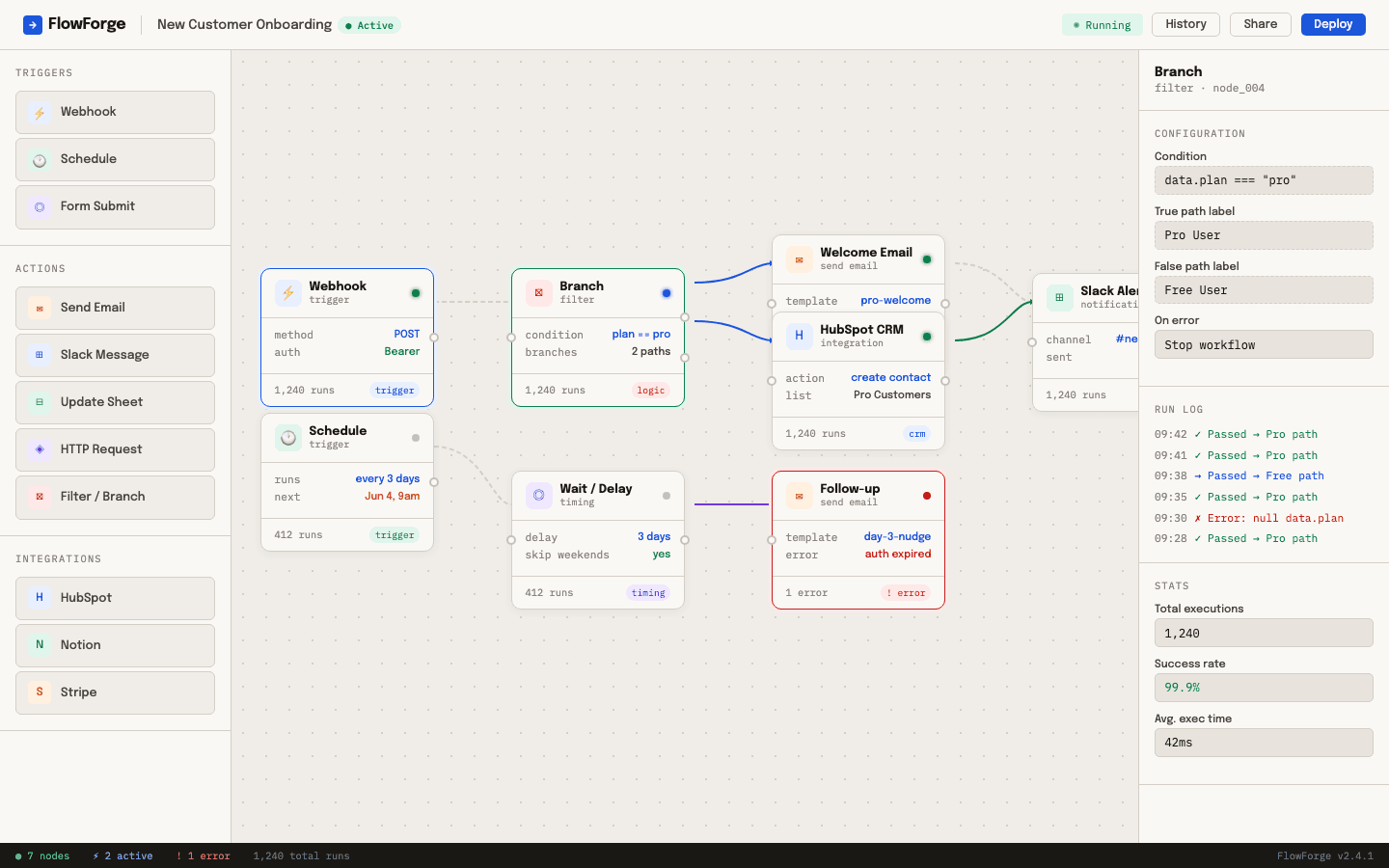Click the Follow-up node input port

pyautogui.click(x=772, y=540)
